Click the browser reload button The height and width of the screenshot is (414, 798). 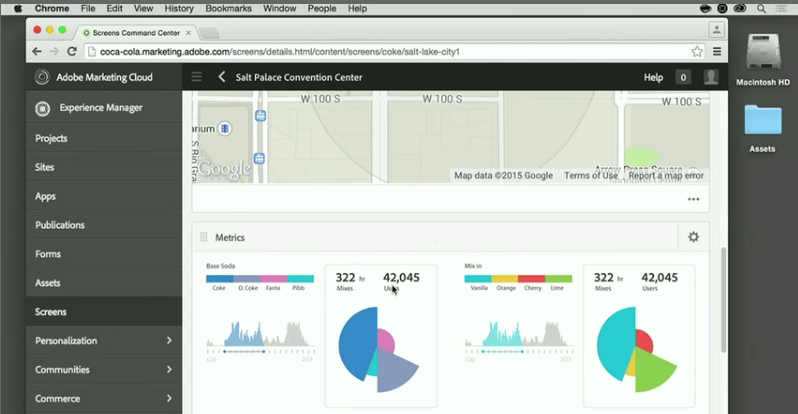(x=73, y=51)
